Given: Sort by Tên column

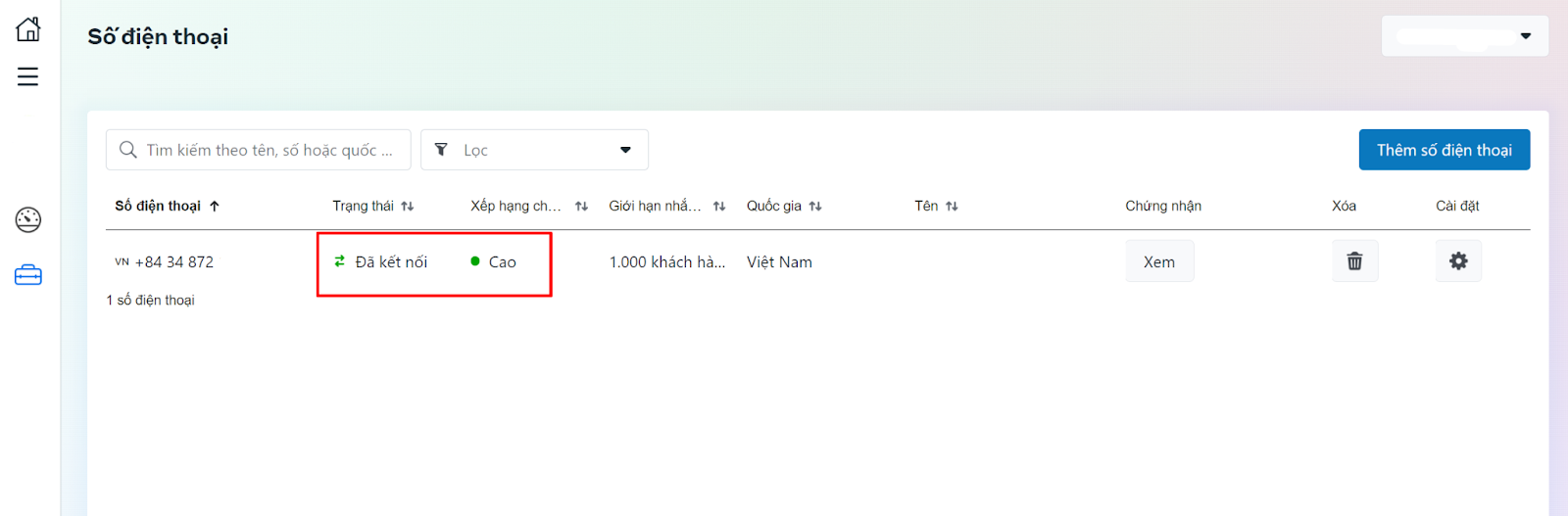Looking at the screenshot, I should [952, 206].
